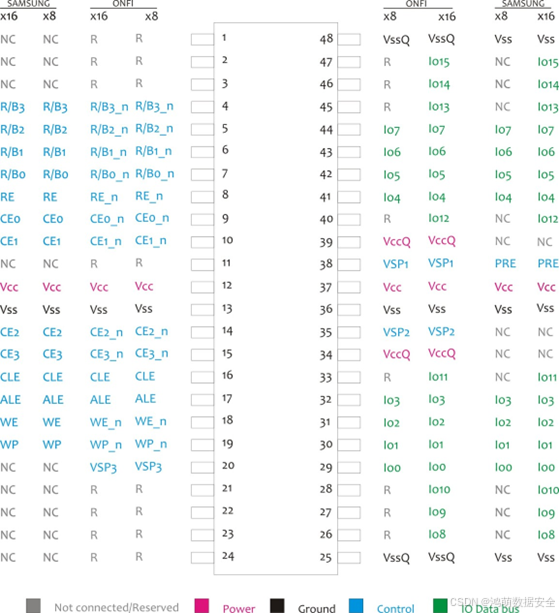Click the pin pad box beside pin 30

(x=349, y=445)
